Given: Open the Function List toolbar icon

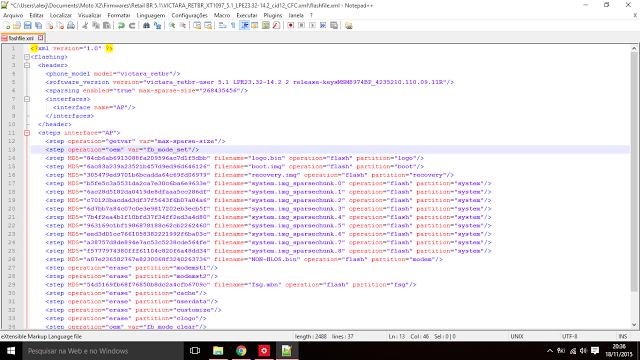Looking at the screenshot, I should tap(276, 26).
